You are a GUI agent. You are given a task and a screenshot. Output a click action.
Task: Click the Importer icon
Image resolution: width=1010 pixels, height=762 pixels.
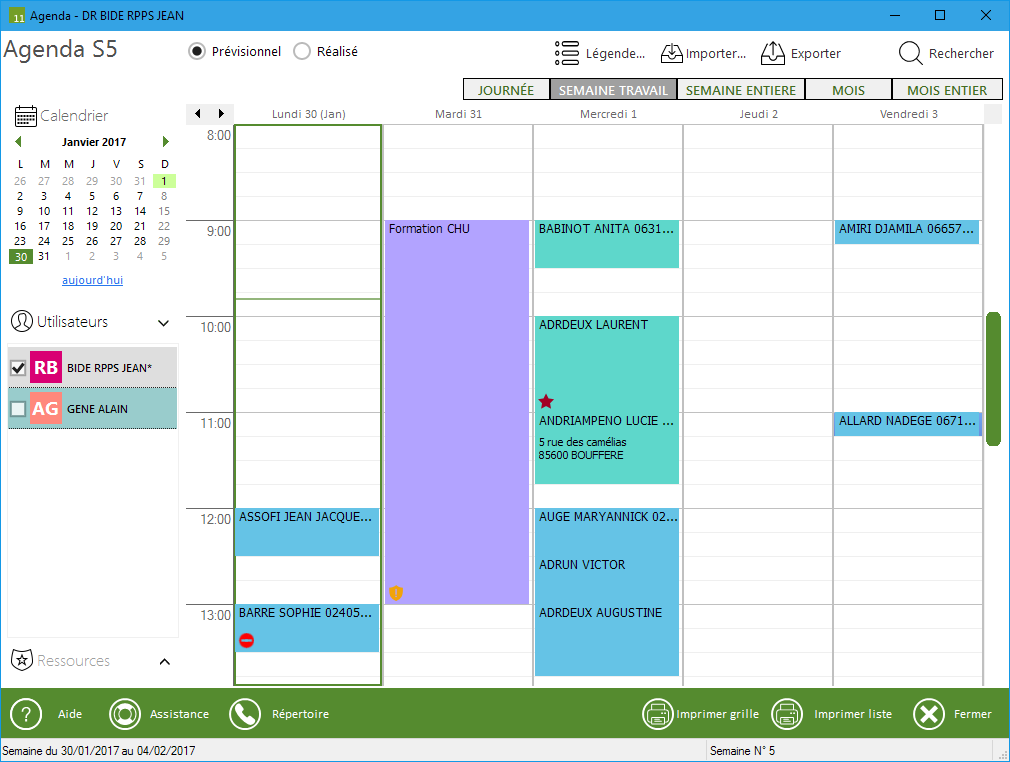point(671,53)
